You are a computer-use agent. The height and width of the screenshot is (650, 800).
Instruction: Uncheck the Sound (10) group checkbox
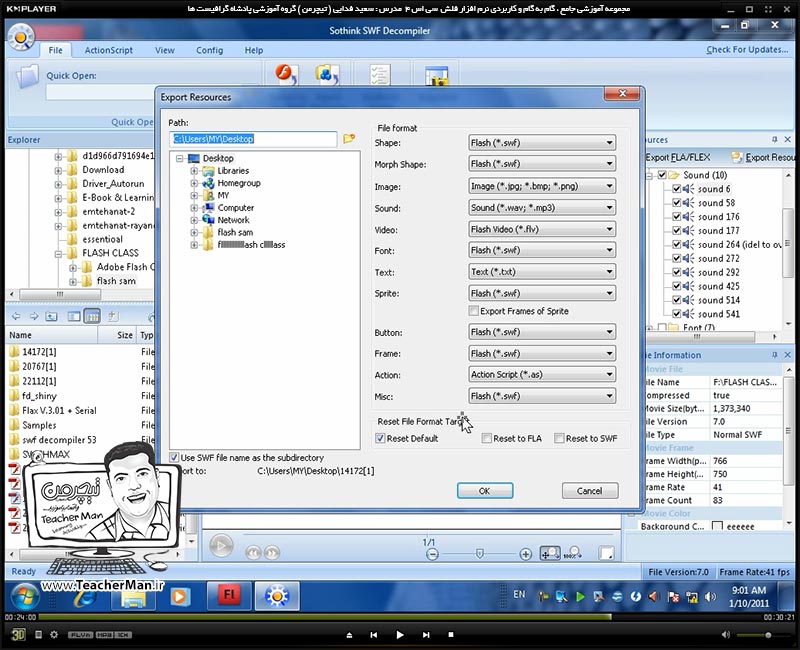coord(662,175)
